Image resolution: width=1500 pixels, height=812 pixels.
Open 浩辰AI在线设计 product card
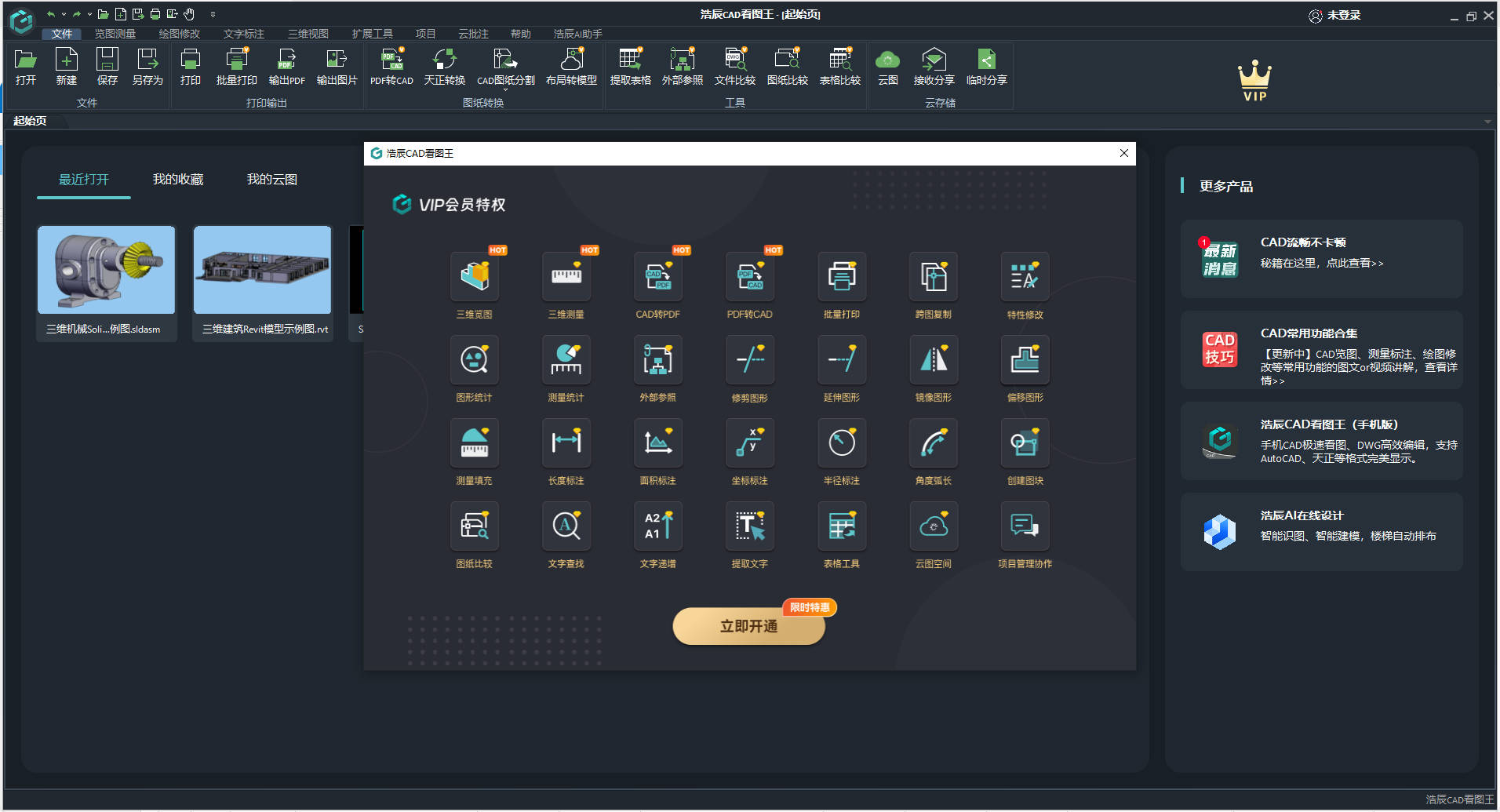click(x=1322, y=532)
